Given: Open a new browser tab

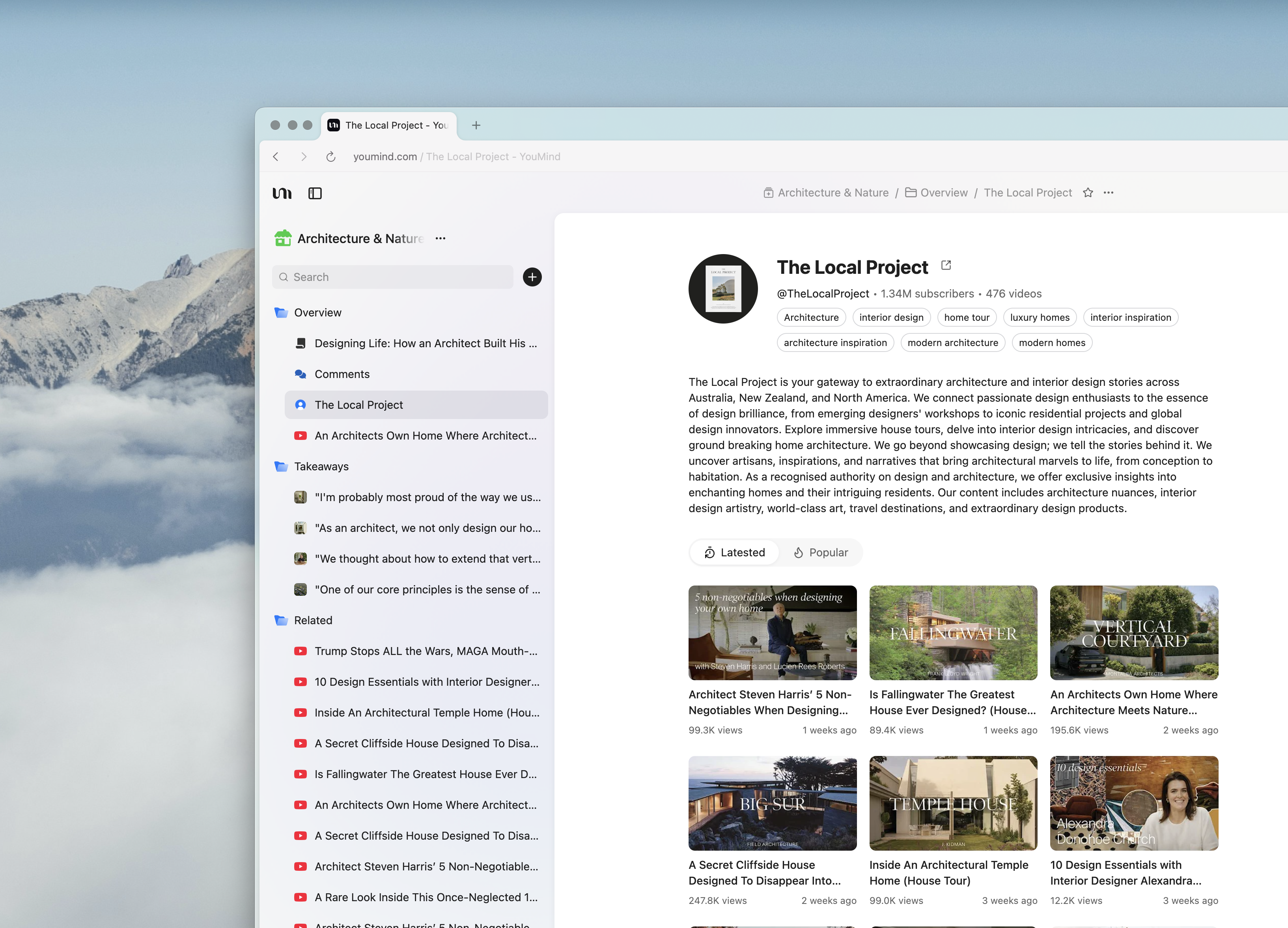Looking at the screenshot, I should click(x=476, y=125).
